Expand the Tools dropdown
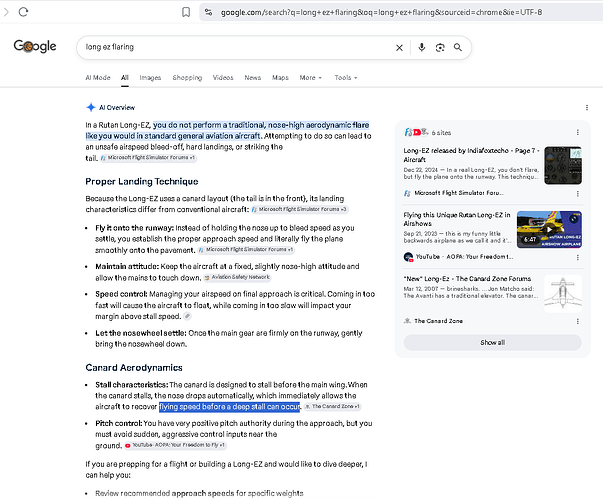The width and height of the screenshot is (603, 499). [346, 78]
